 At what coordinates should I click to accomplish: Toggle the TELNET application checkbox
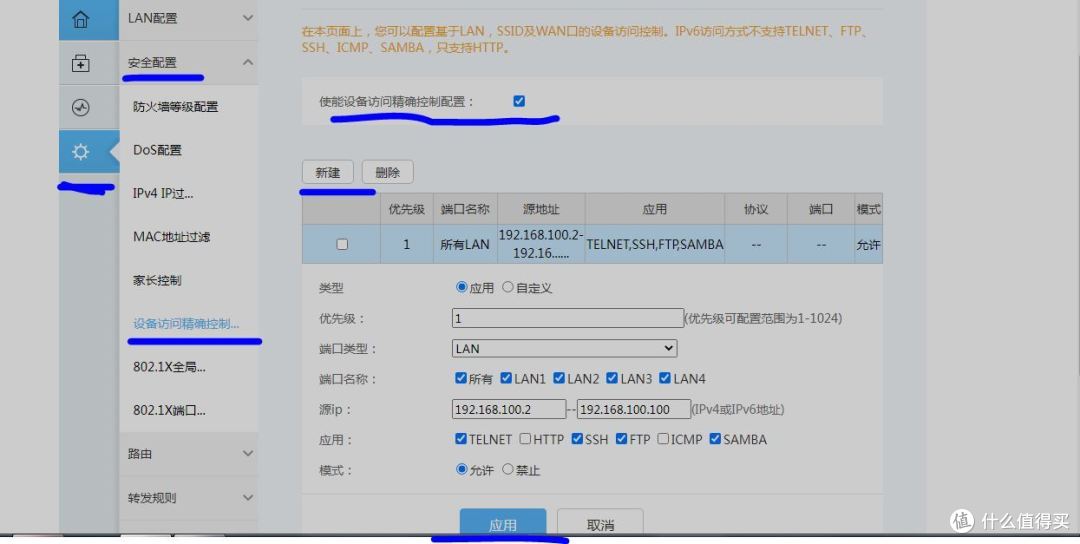(x=461, y=439)
